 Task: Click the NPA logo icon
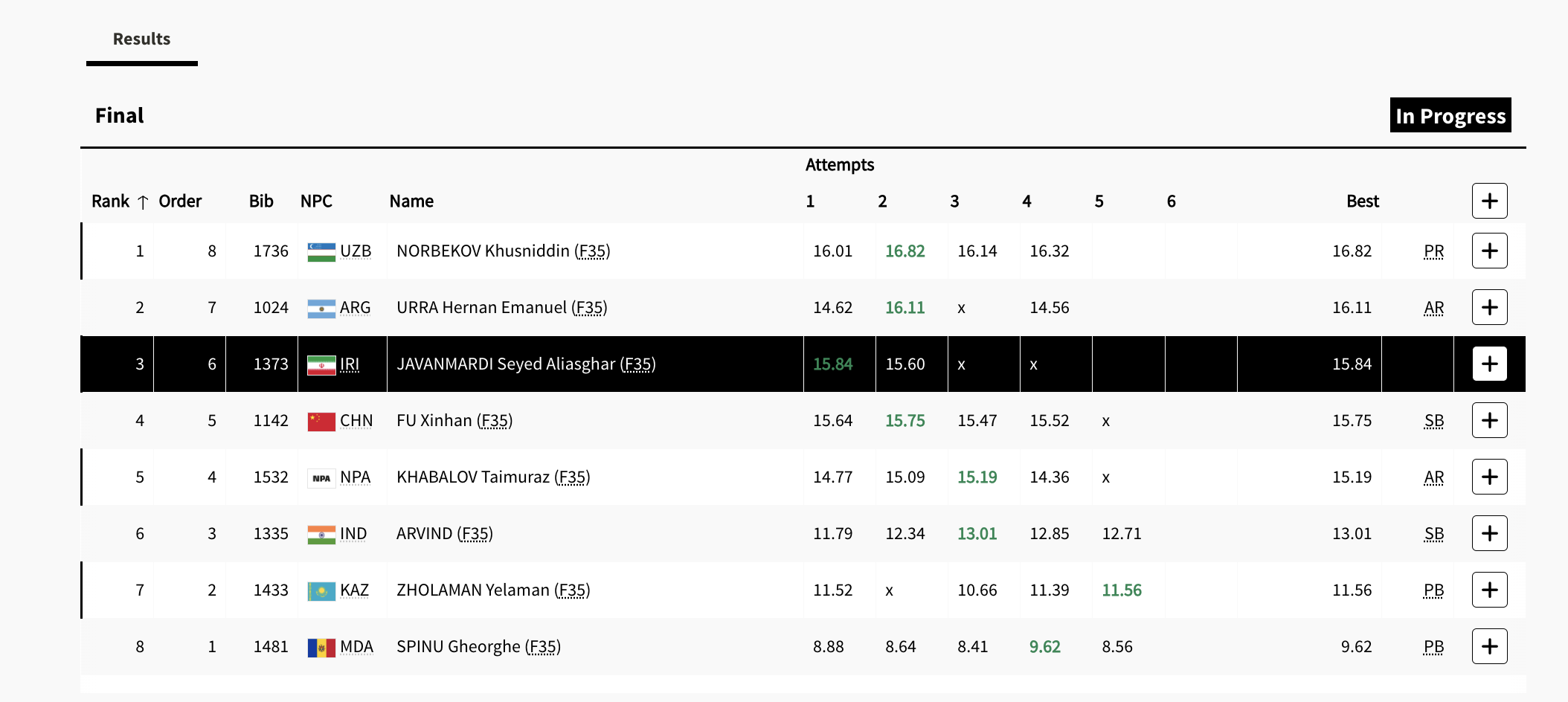coord(321,477)
